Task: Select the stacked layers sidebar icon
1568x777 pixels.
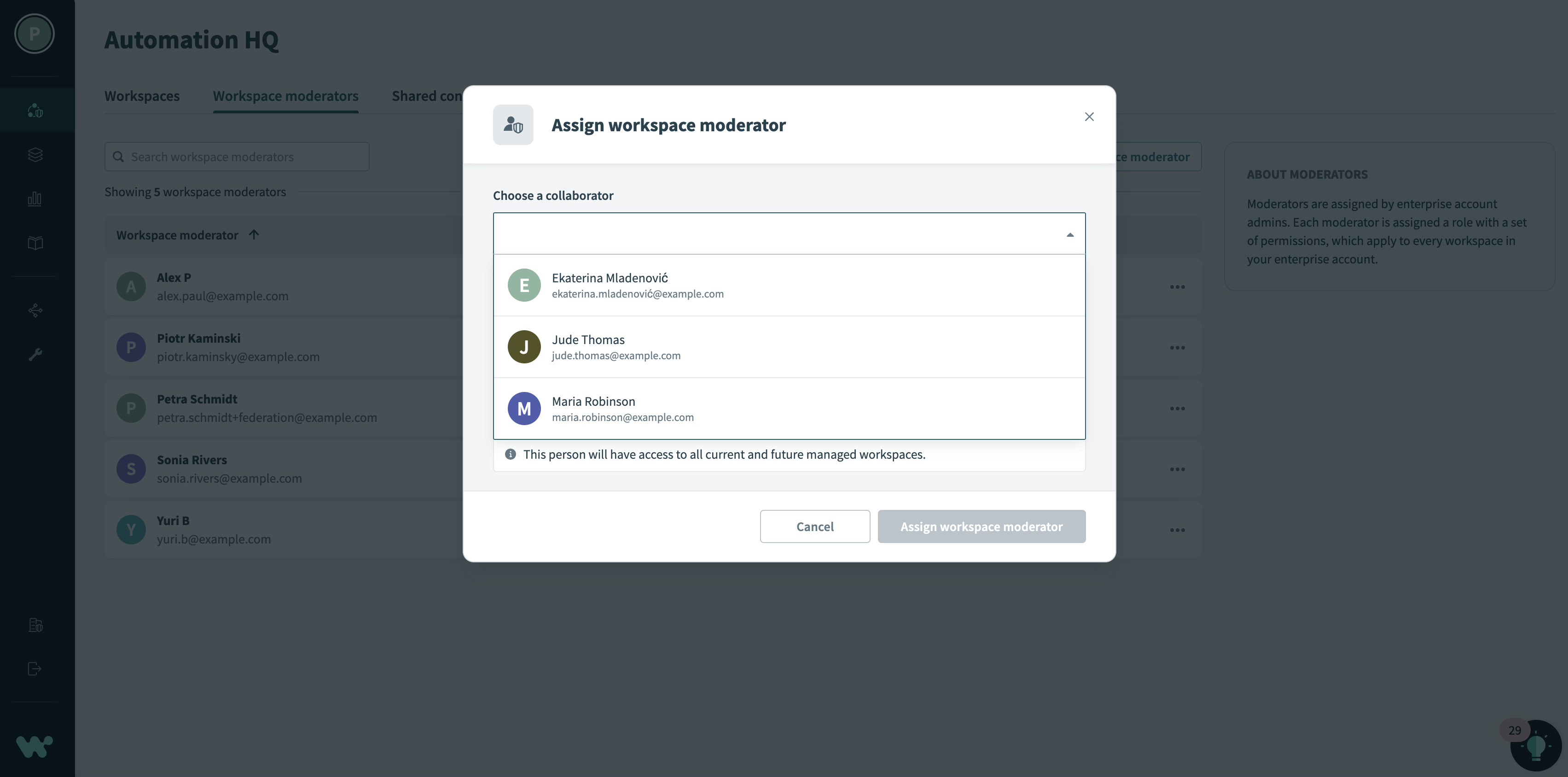Action: click(35, 155)
